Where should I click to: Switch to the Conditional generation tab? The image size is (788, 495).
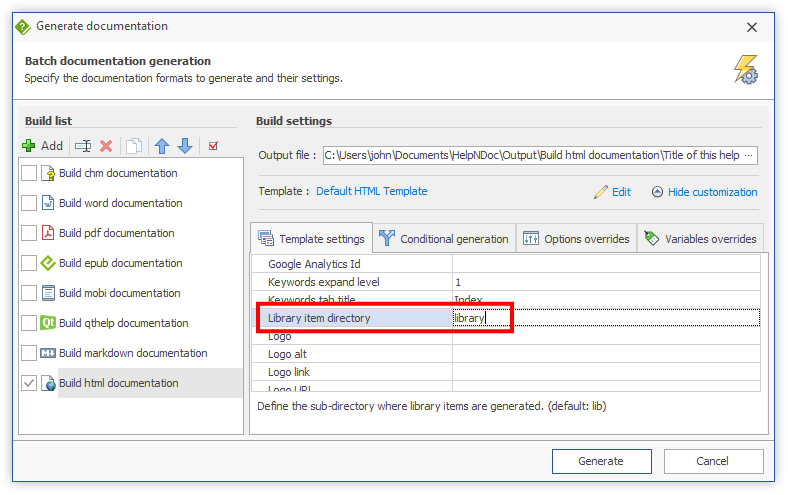444,239
